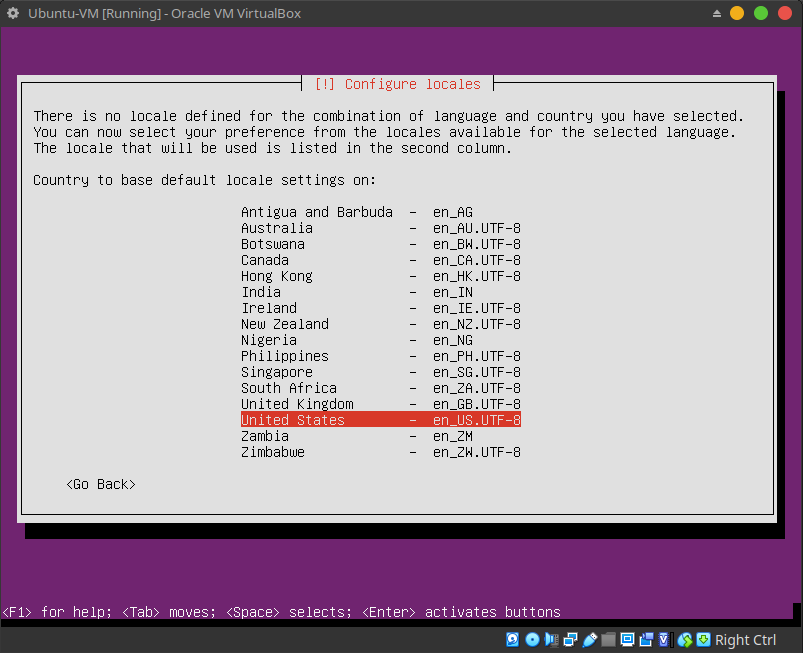Maximize the VirtualBox window with green button
This screenshot has height=653, width=803.
coord(761,13)
